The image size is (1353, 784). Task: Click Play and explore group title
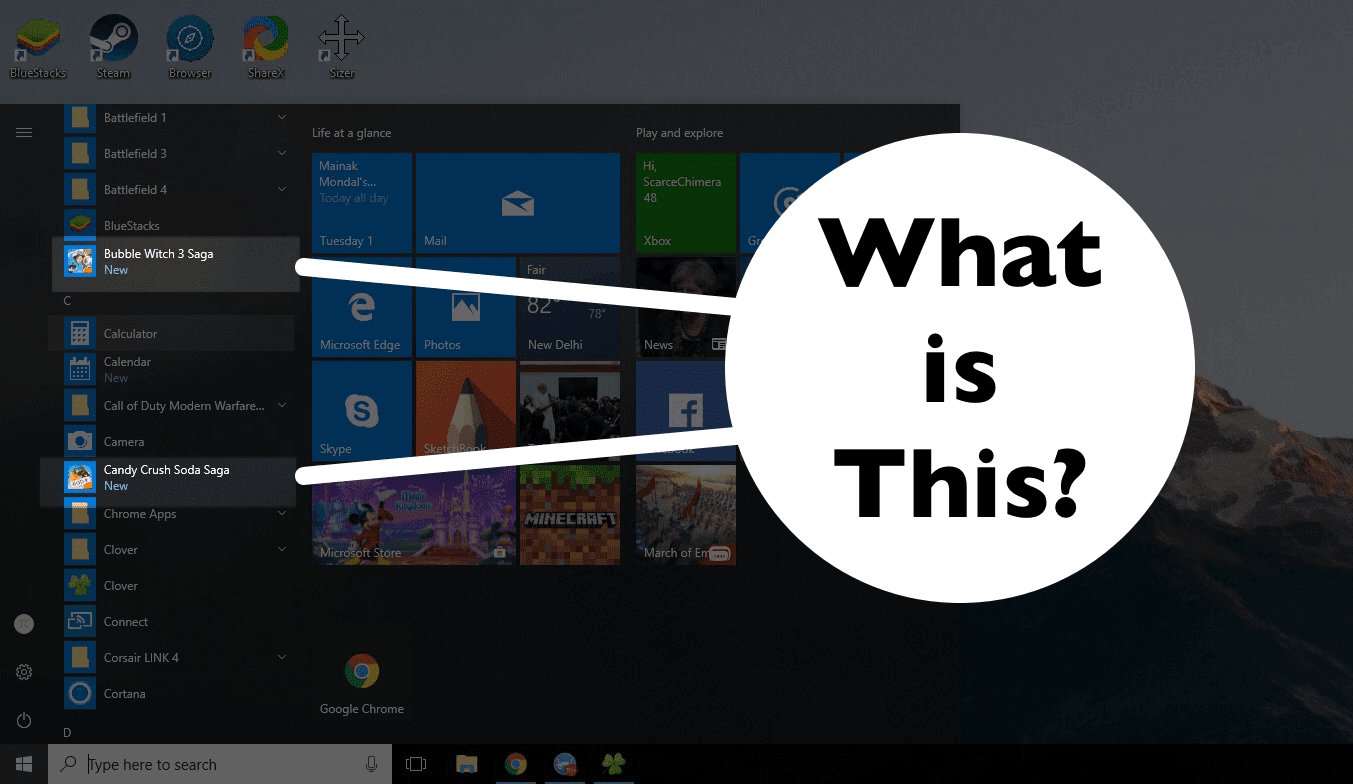click(679, 133)
